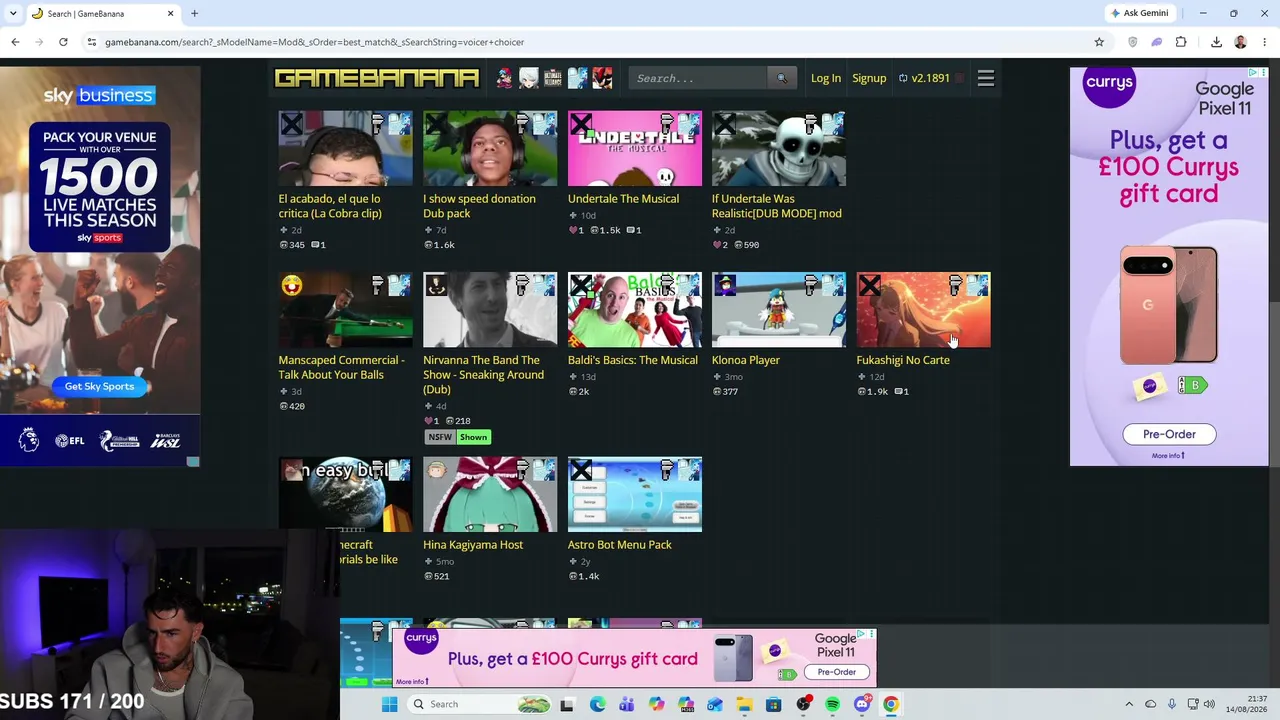This screenshot has width=1280, height=720.
Task: Open Friday Night Funkin game shortcut icon
Action: point(504,78)
